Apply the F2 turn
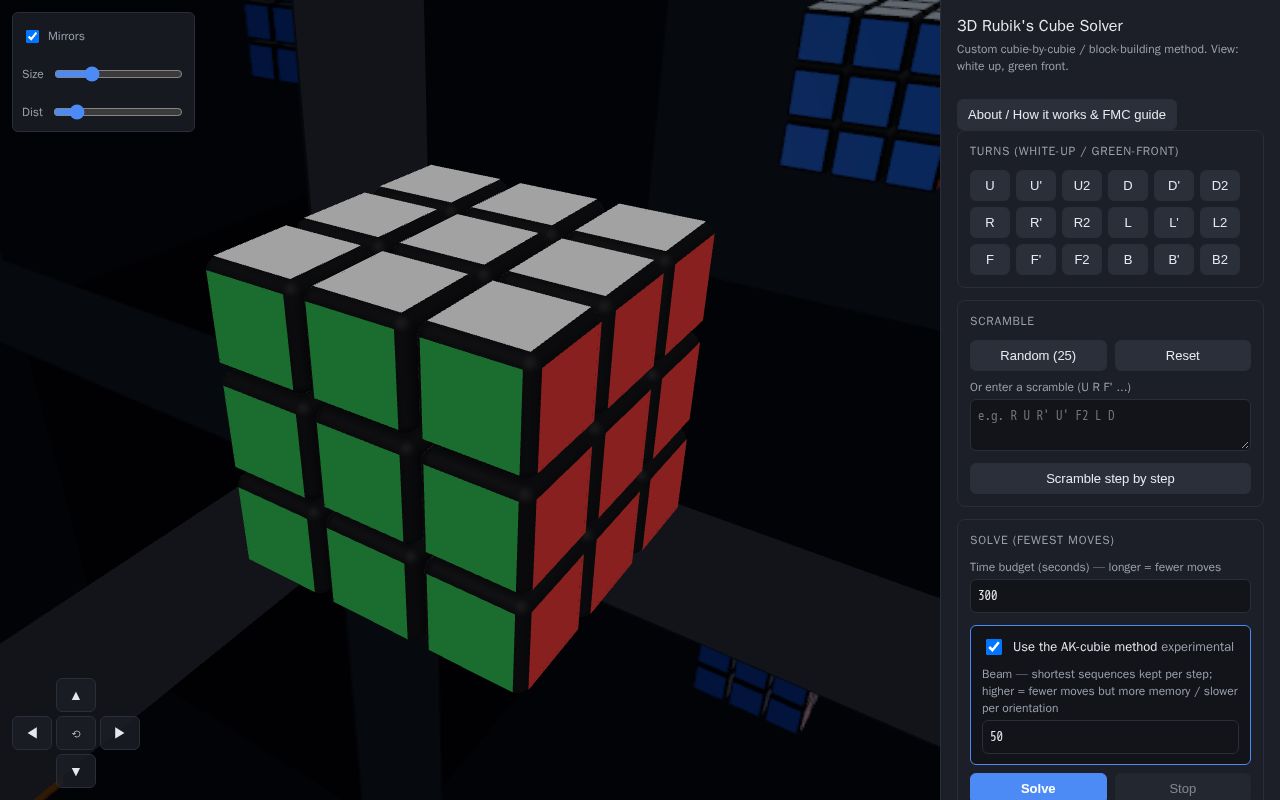The image size is (1280, 800). [x=1082, y=259]
